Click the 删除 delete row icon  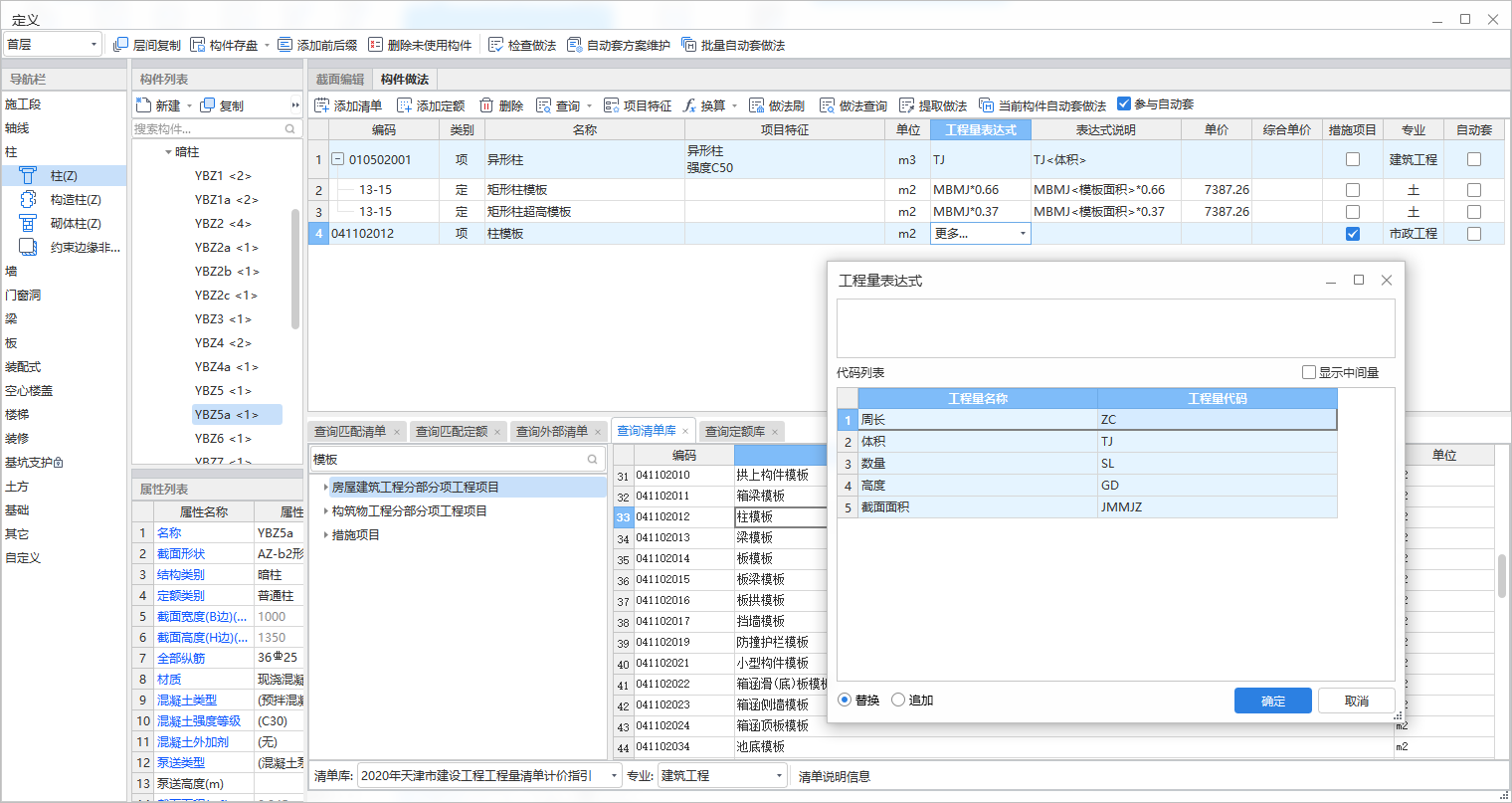tap(486, 105)
